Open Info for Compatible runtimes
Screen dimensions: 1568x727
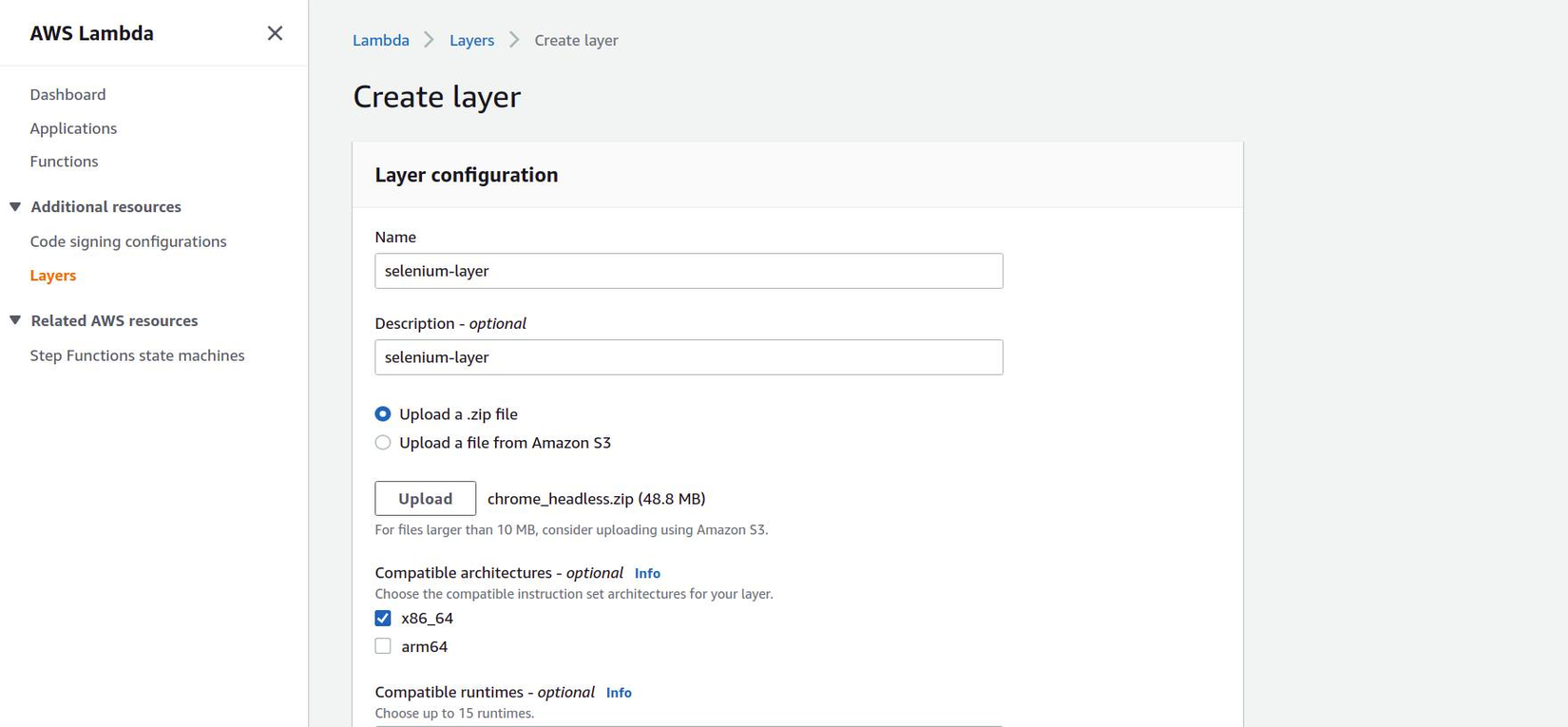click(x=619, y=693)
